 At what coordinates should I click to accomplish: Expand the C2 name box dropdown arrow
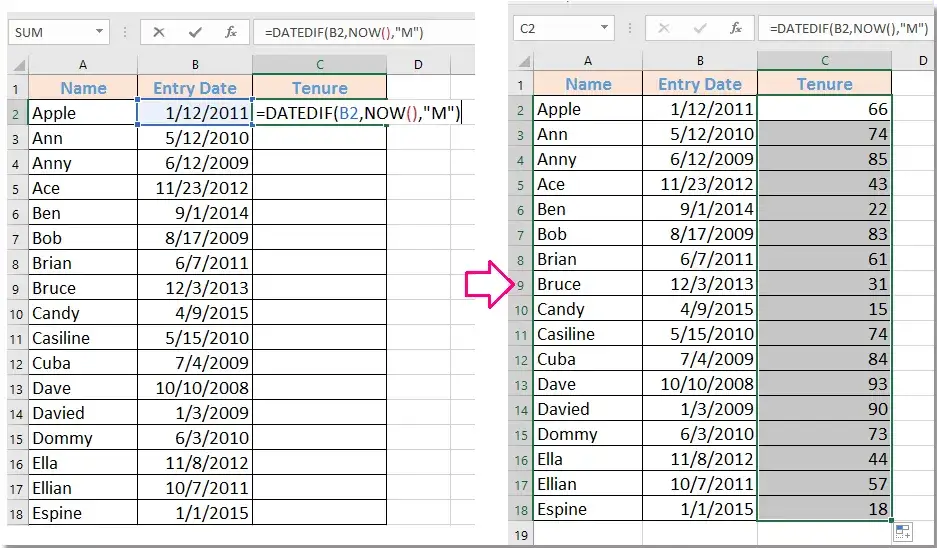click(x=604, y=29)
